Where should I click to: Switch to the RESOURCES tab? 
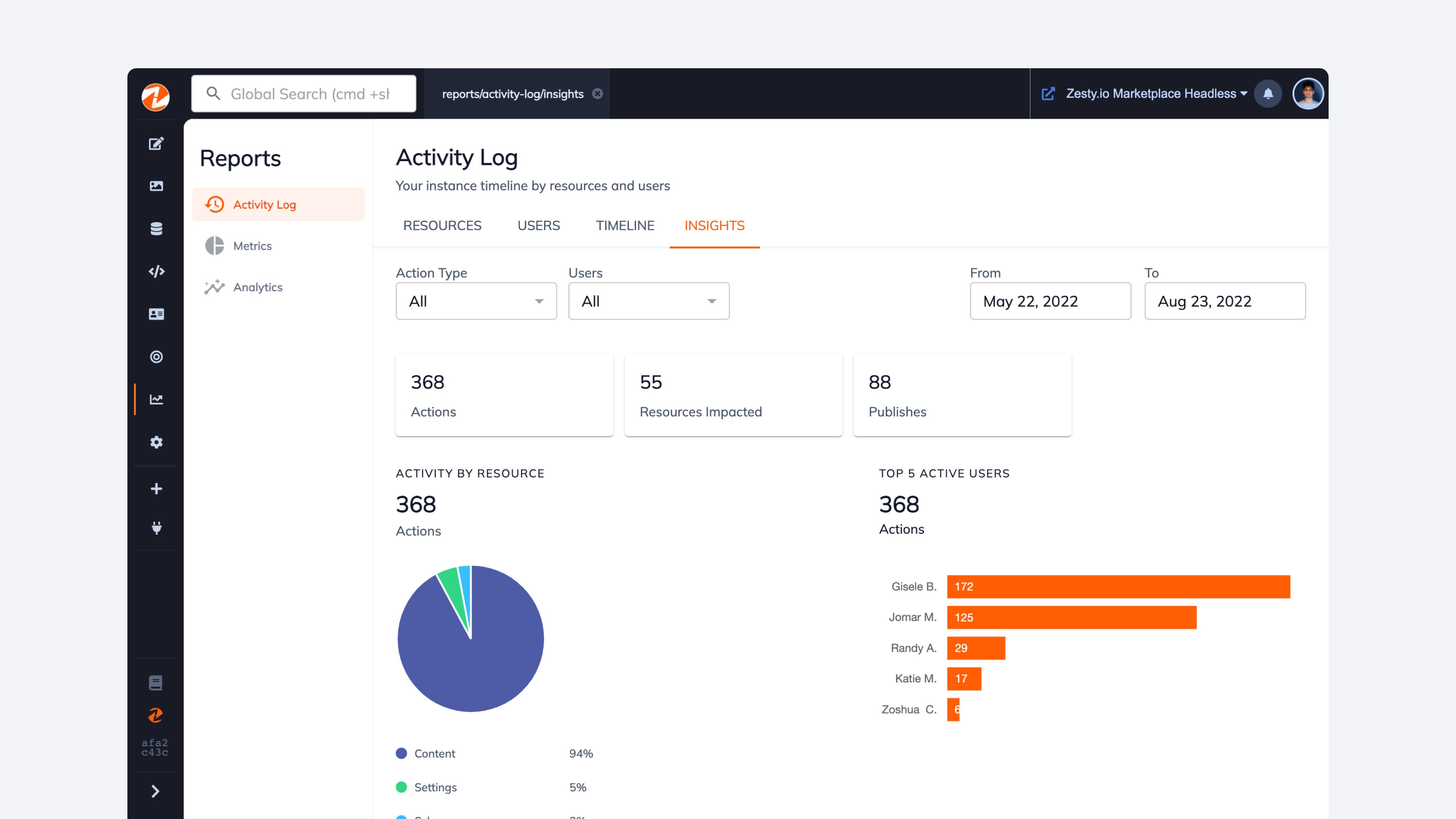coord(442,224)
